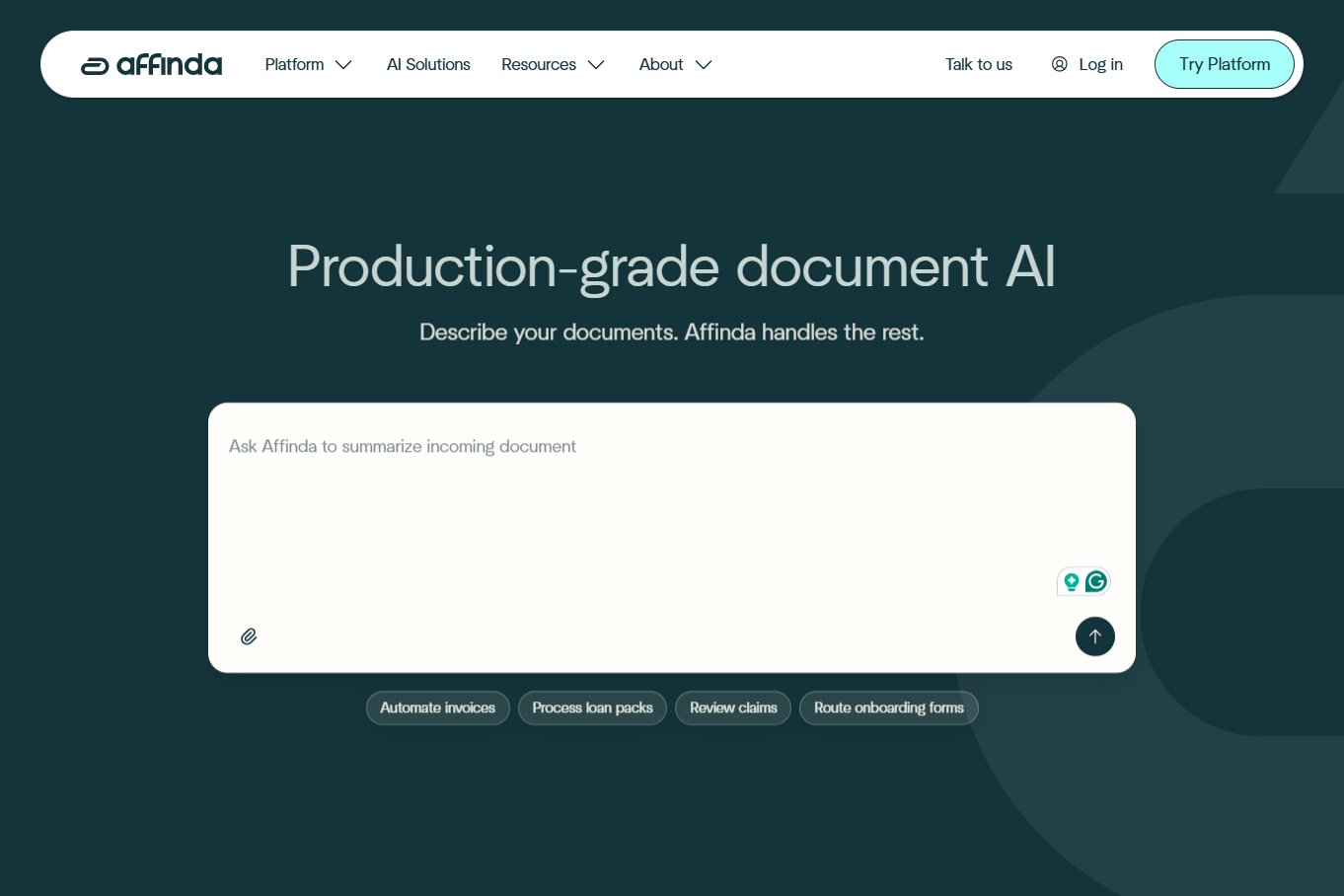Go to AI Solutions

pyautogui.click(x=428, y=64)
